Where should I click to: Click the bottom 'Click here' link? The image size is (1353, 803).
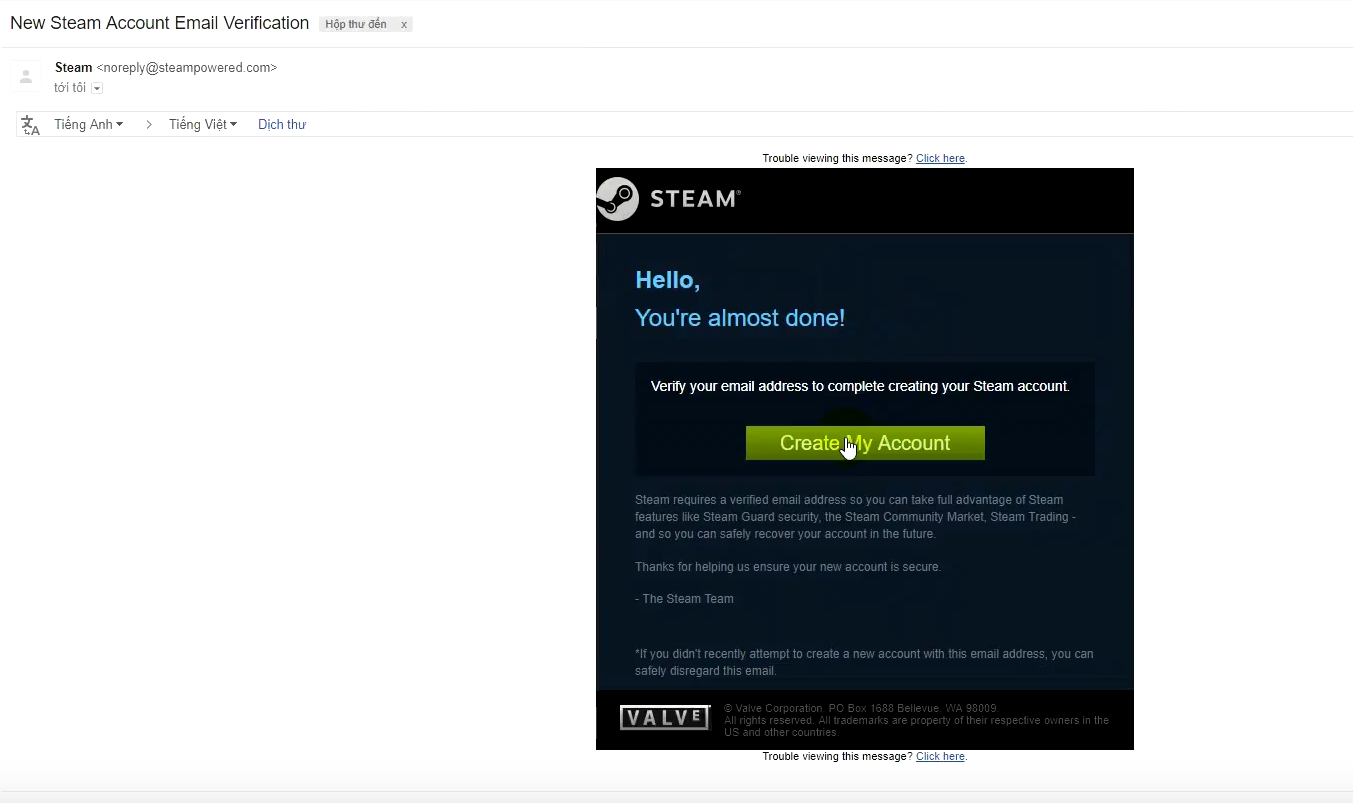click(x=940, y=756)
